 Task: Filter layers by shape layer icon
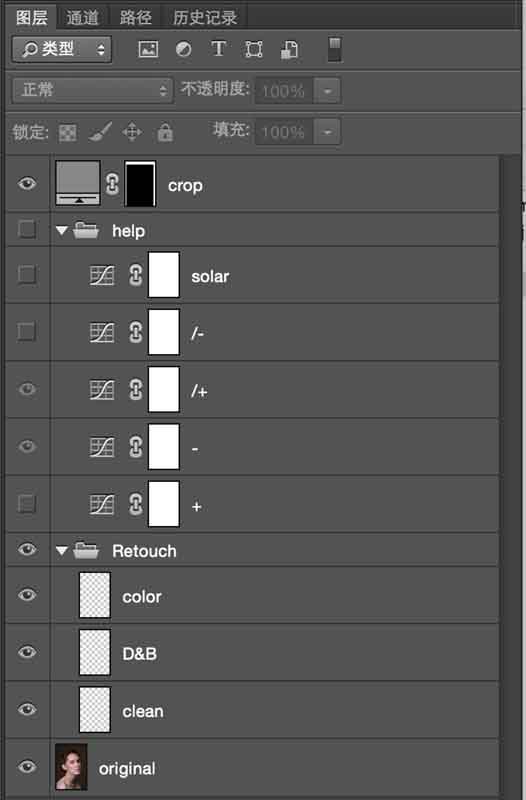pos(254,49)
